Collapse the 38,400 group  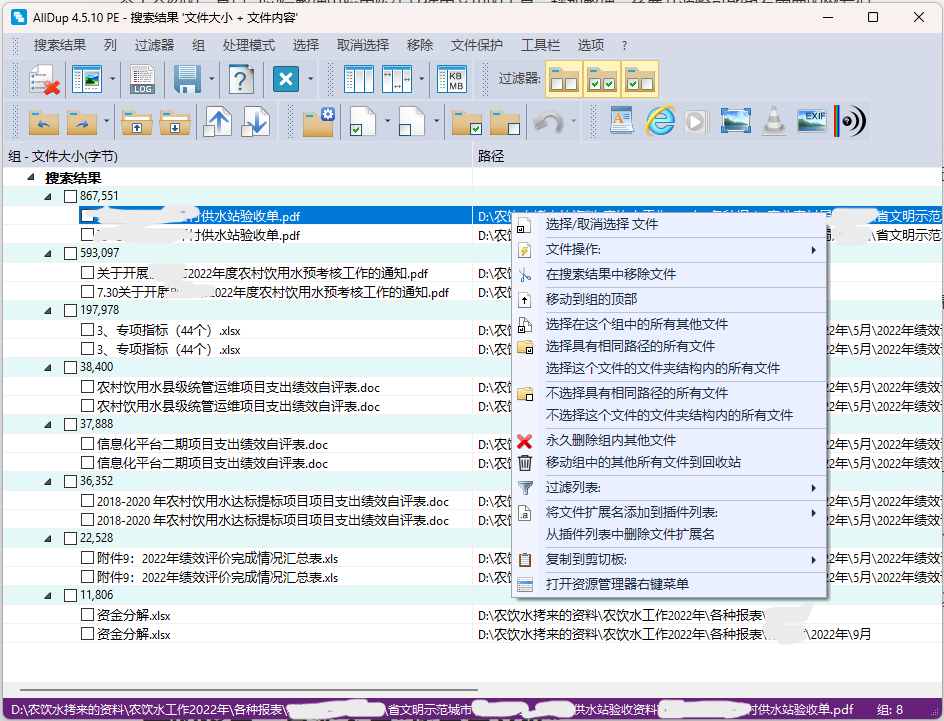(48, 368)
